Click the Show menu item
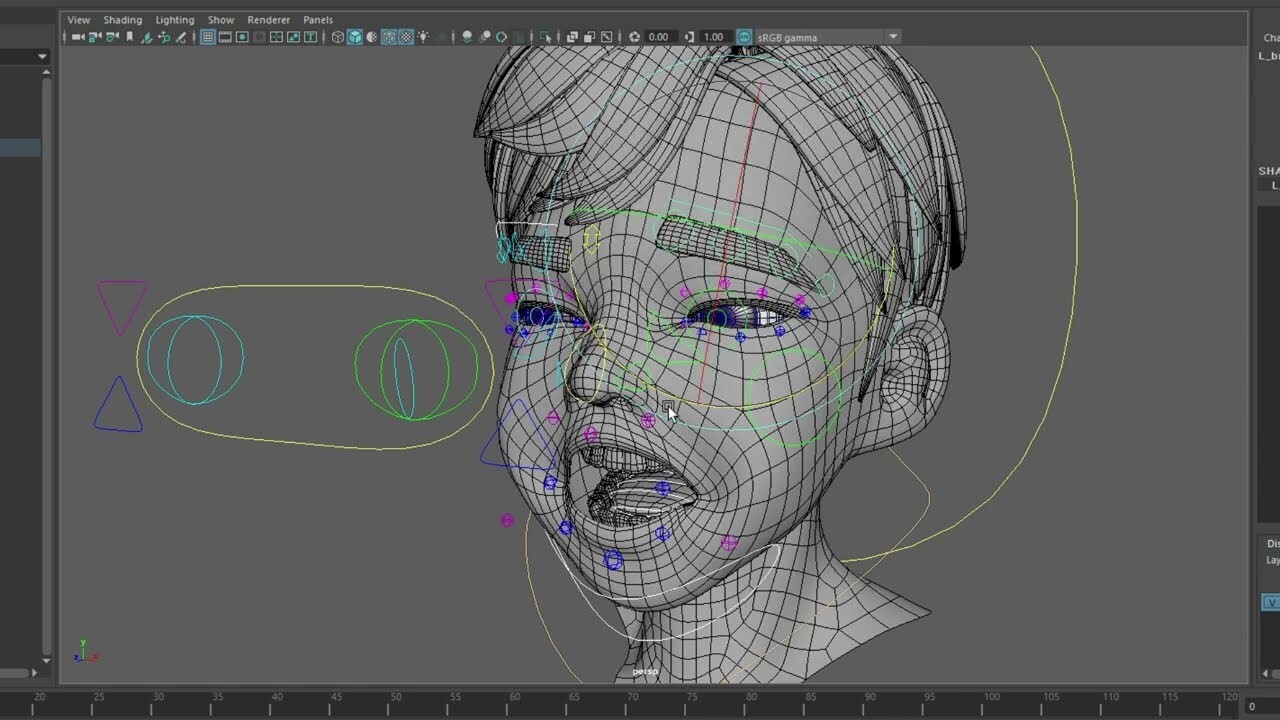This screenshot has width=1280, height=720. [220, 19]
